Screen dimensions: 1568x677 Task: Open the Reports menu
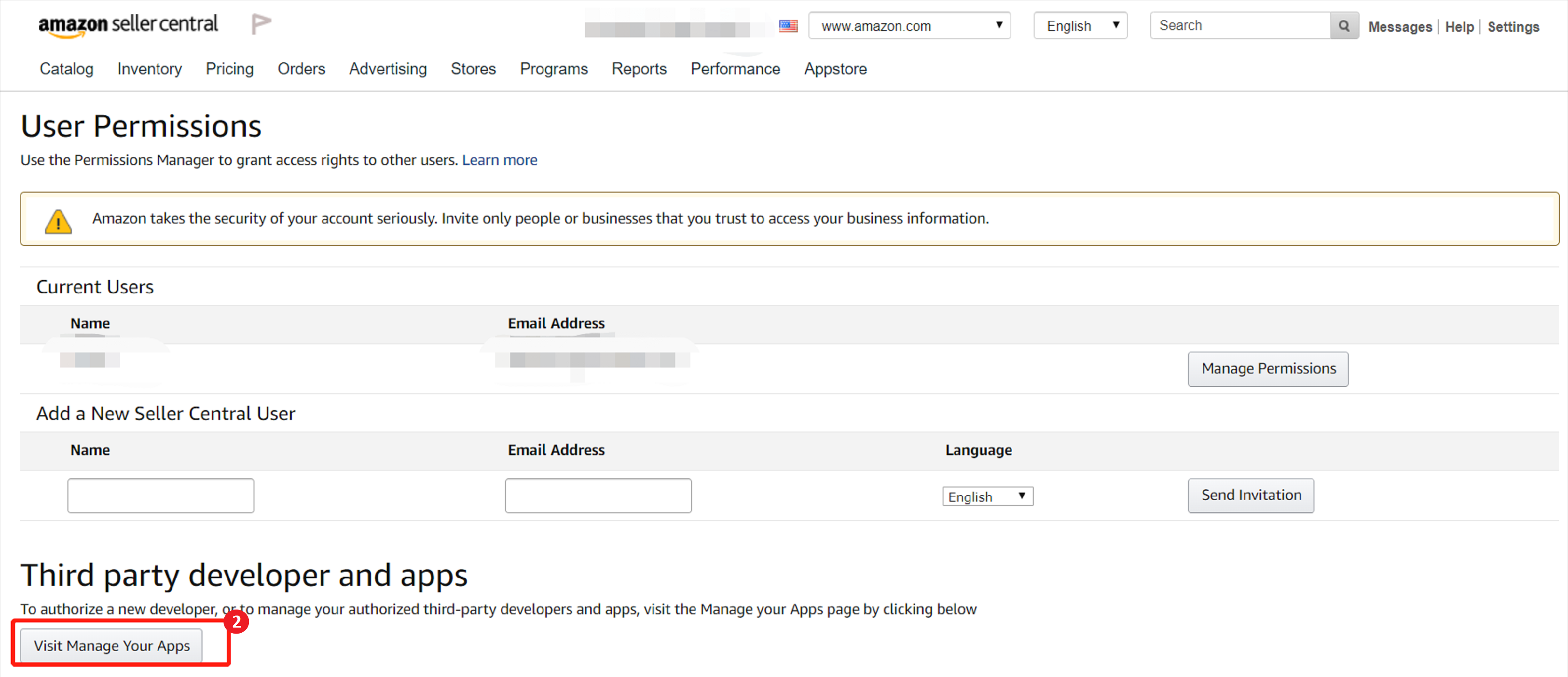[639, 69]
